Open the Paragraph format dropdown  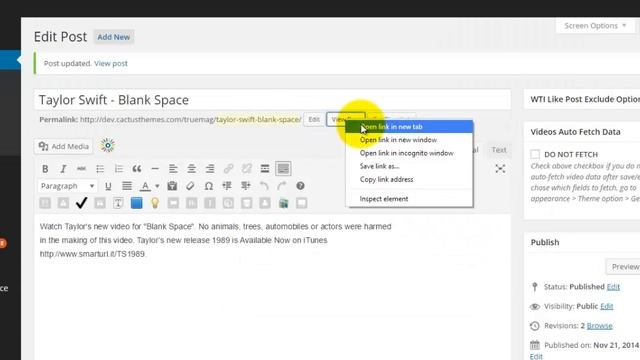pyautogui.click(x=67, y=186)
